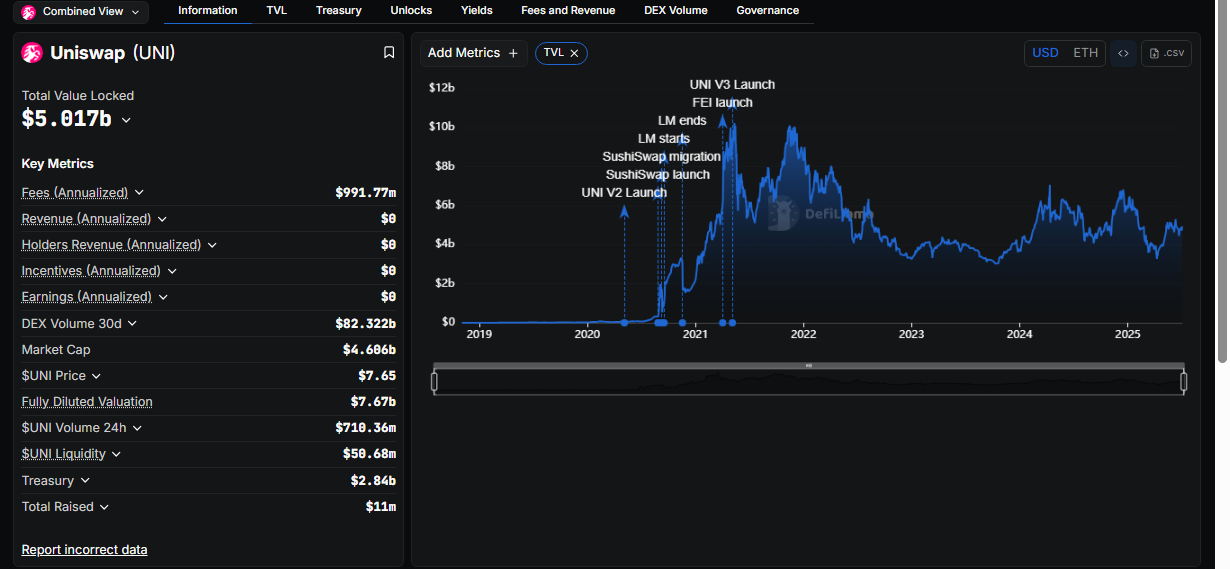
Task: Click the $11m total raised value
Action: point(381,507)
